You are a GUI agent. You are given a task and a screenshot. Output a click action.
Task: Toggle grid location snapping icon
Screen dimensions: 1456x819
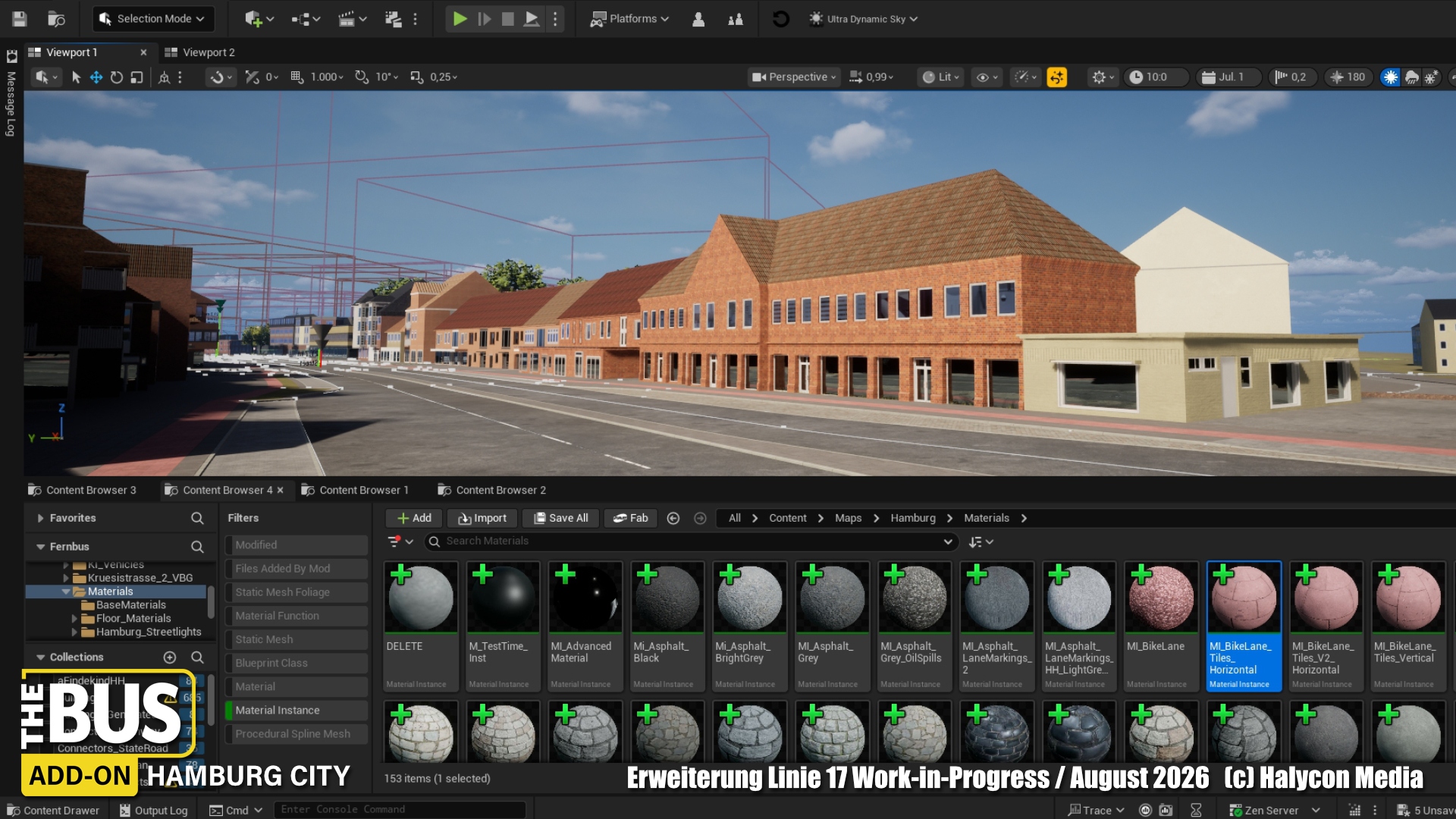coord(297,77)
